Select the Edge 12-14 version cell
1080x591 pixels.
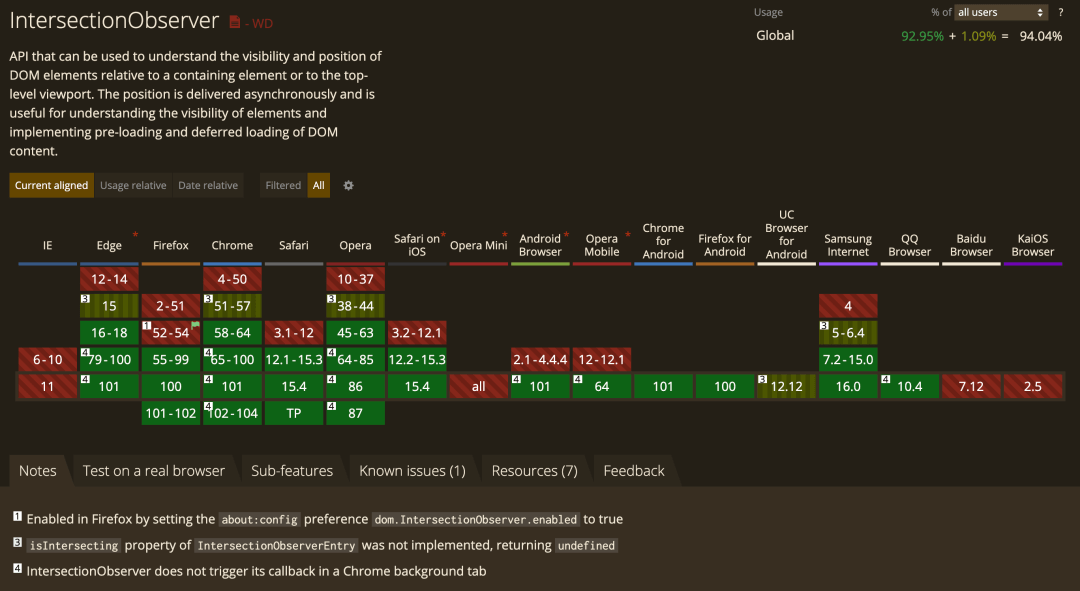109,279
